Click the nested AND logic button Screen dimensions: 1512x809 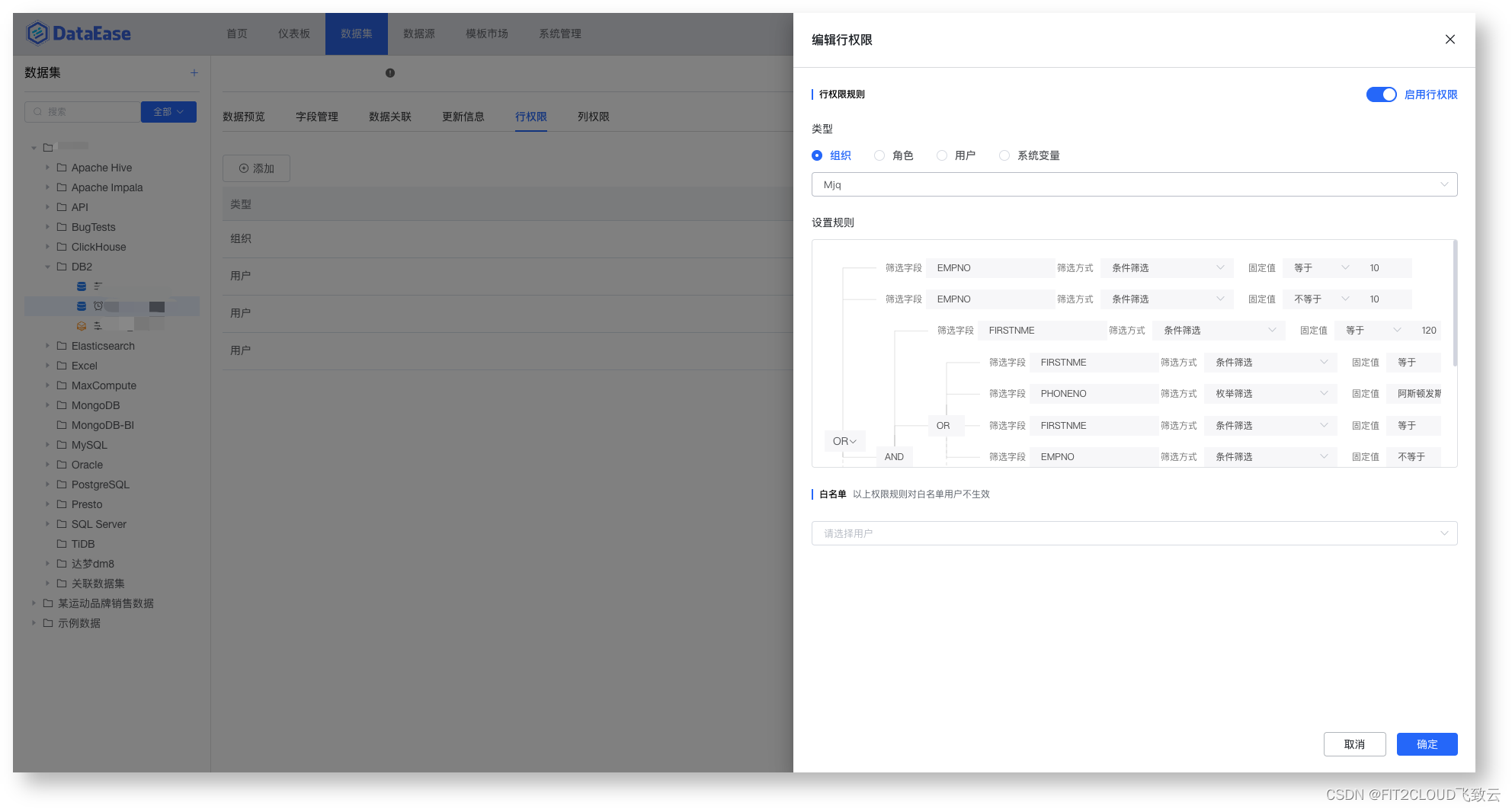click(x=894, y=457)
